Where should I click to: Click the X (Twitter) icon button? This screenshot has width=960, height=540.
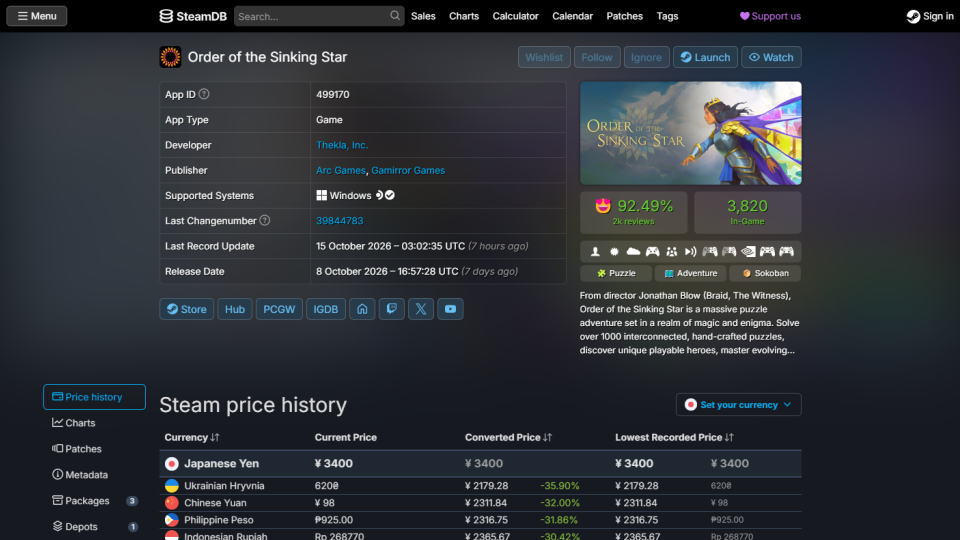click(421, 309)
